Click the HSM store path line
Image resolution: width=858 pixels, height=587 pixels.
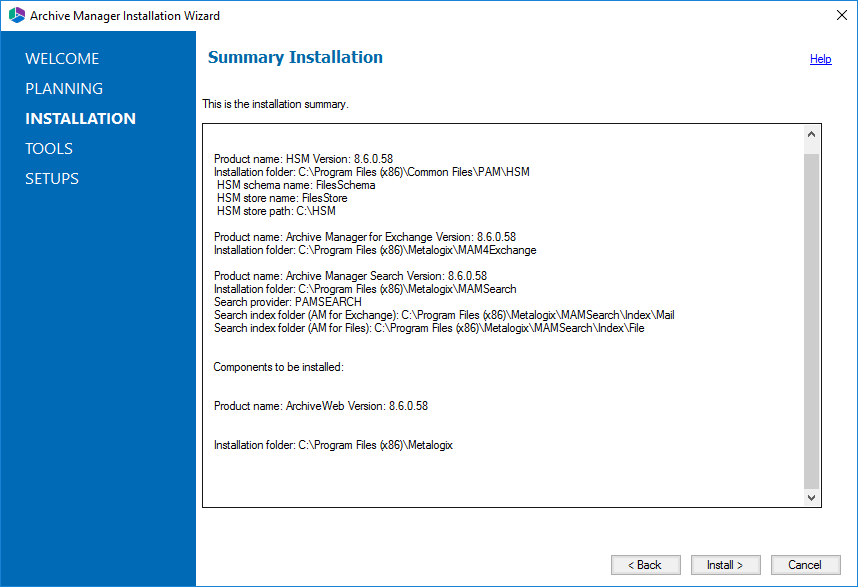tap(276, 211)
